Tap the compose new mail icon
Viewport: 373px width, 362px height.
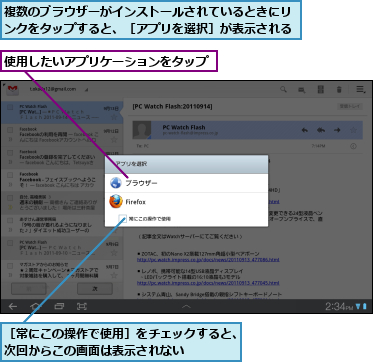point(302,90)
